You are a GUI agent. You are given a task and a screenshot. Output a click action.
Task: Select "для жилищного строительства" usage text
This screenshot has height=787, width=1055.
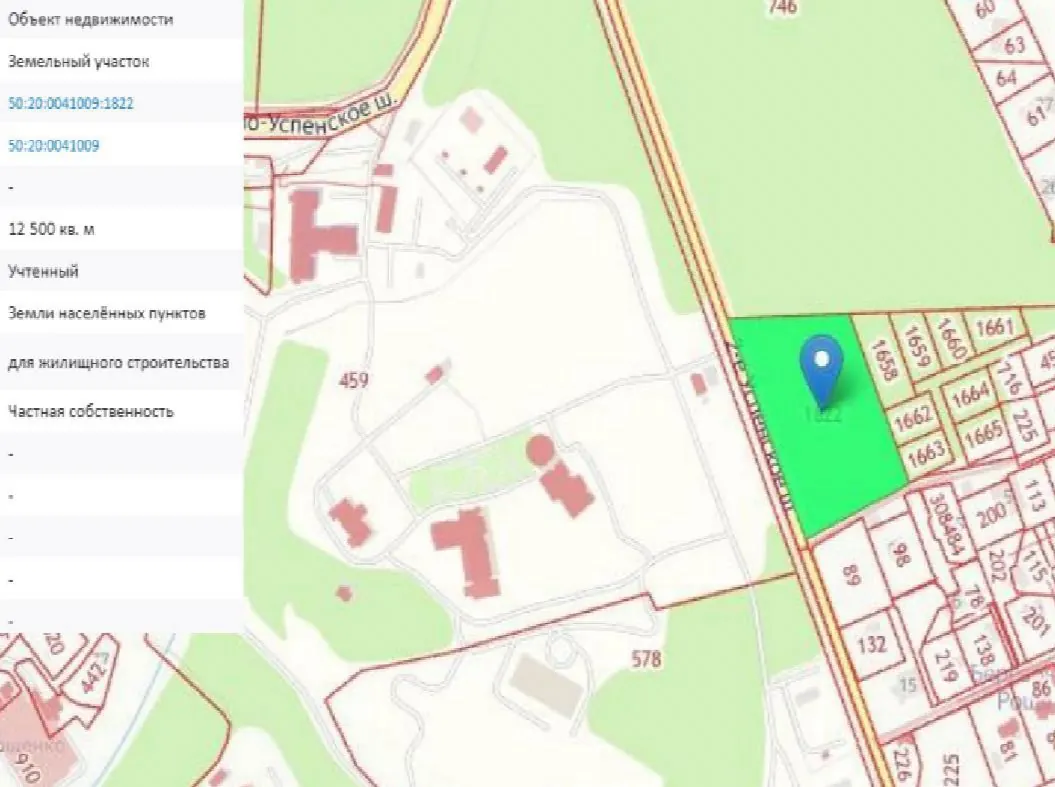coord(118,363)
